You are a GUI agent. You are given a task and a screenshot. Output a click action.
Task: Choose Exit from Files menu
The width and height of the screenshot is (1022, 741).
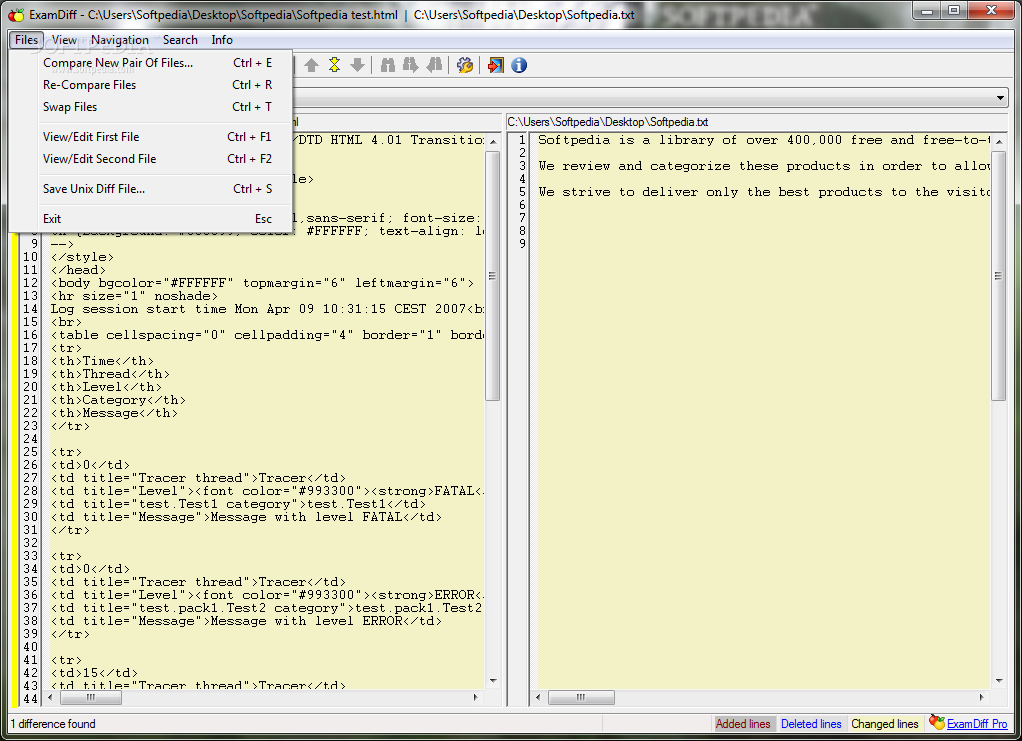151,219
